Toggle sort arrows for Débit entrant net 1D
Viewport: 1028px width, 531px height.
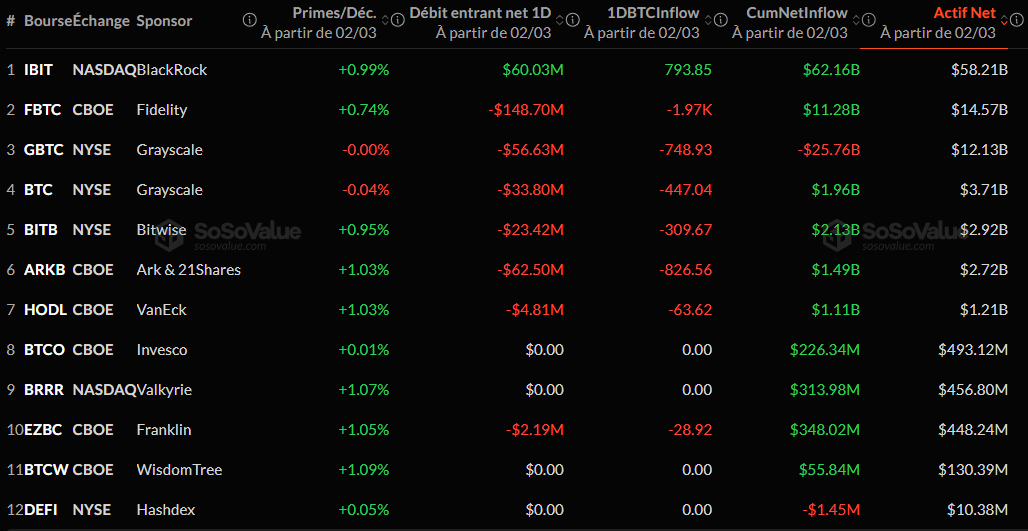click(x=560, y=20)
